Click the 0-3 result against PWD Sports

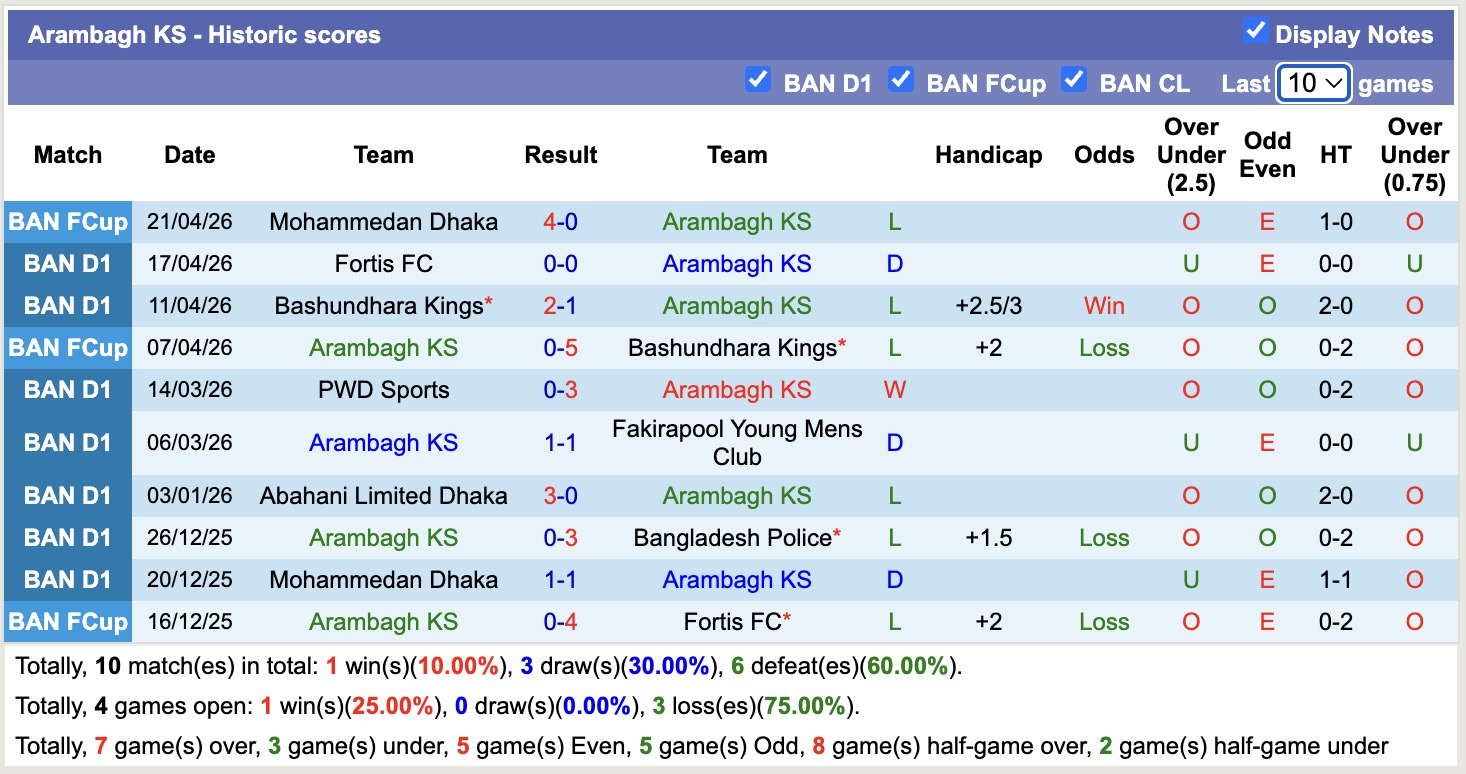[560, 390]
